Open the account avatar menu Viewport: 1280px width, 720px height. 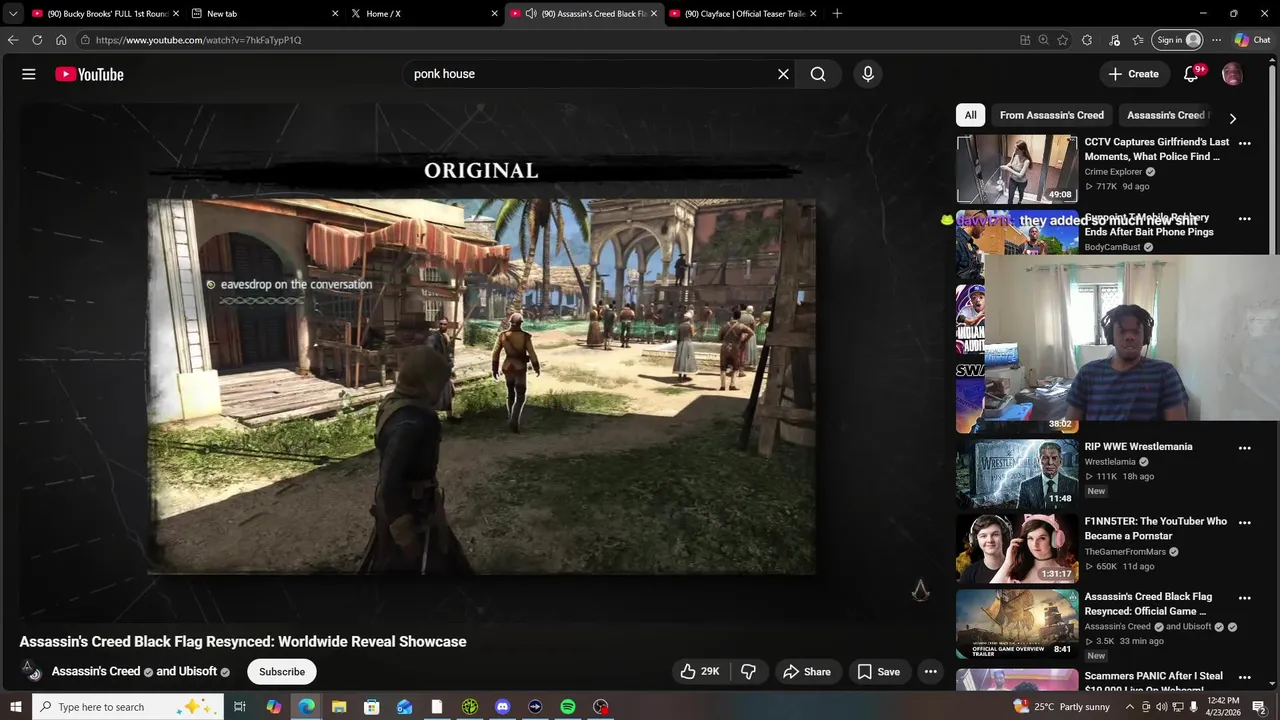tap(1232, 74)
